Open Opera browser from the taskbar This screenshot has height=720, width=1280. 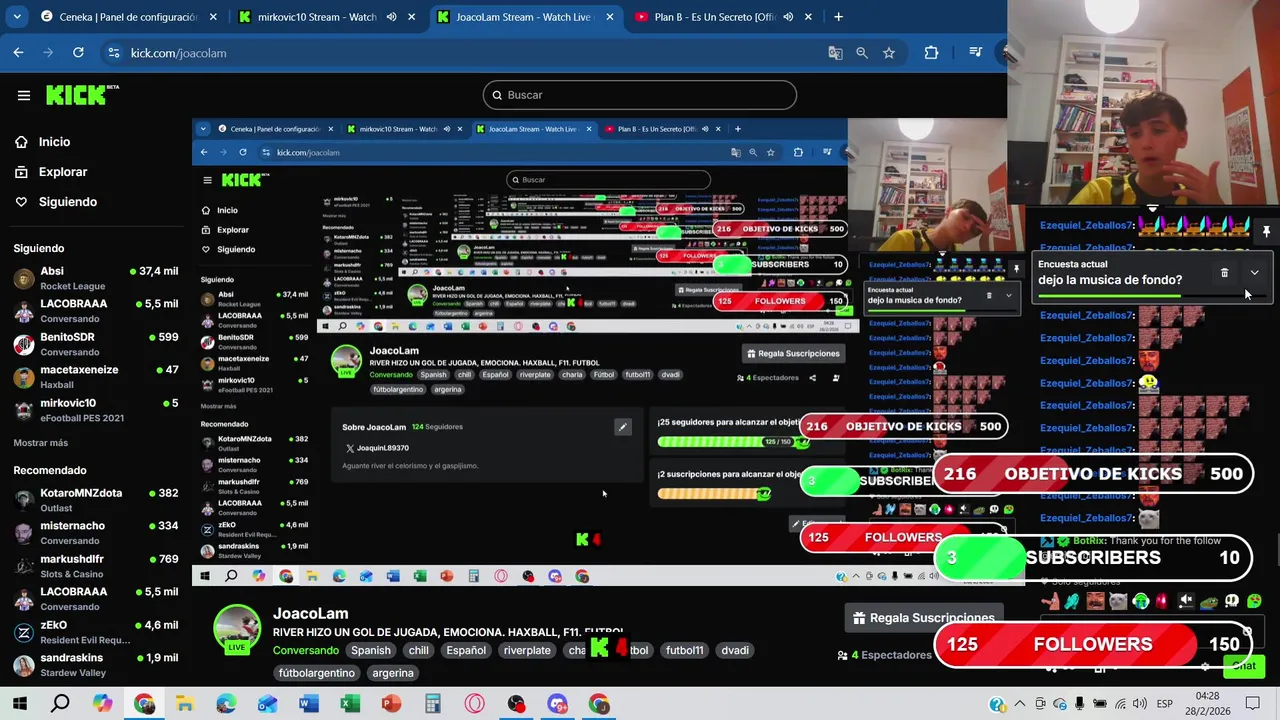pyautogui.click(x=474, y=704)
